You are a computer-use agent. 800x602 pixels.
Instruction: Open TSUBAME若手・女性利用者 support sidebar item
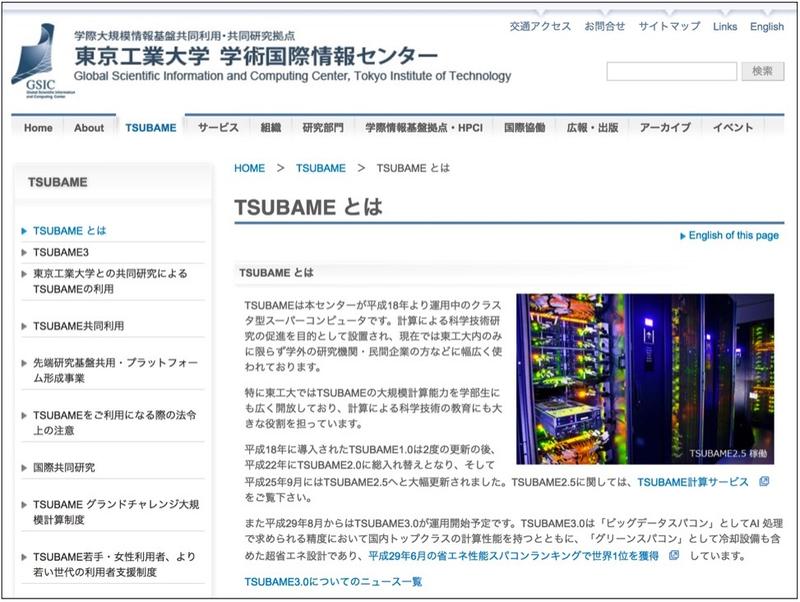pos(114,565)
